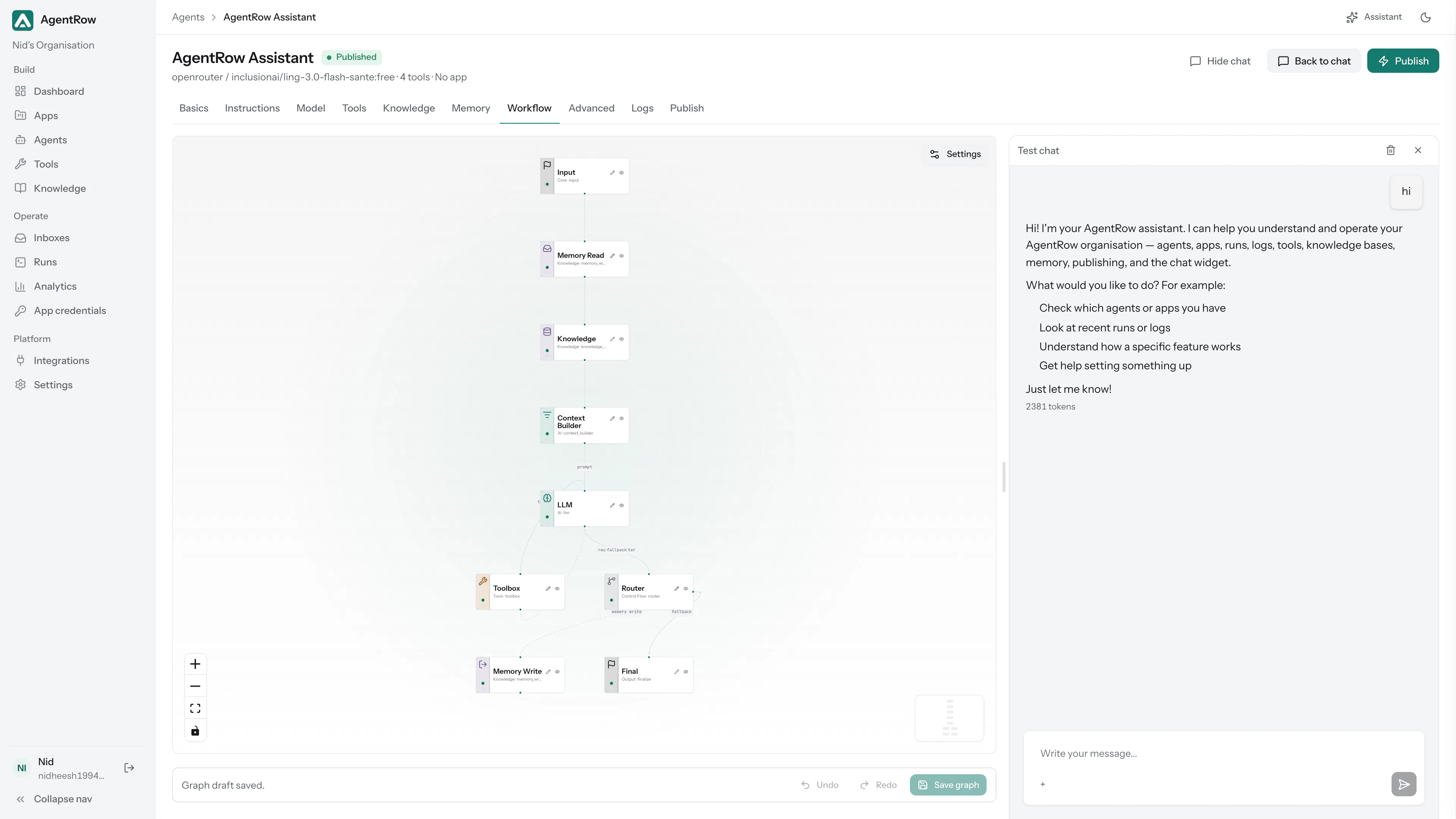Edit the Input node
The image size is (1456, 819).
(612, 173)
